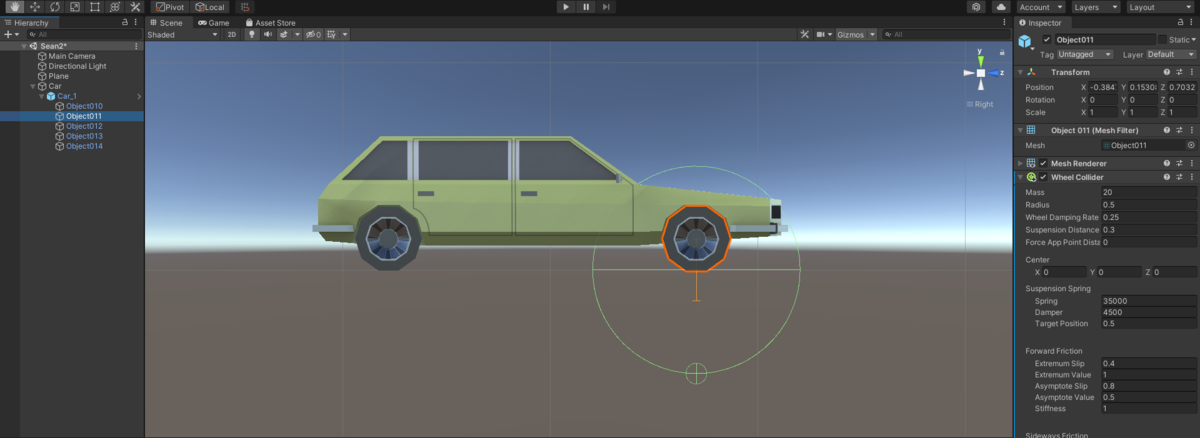Image resolution: width=1200 pixels, height=438 pixels.
Task: Select Main Camera in Hierarchy
Action: pyautogui.click(x=72, y=56)
